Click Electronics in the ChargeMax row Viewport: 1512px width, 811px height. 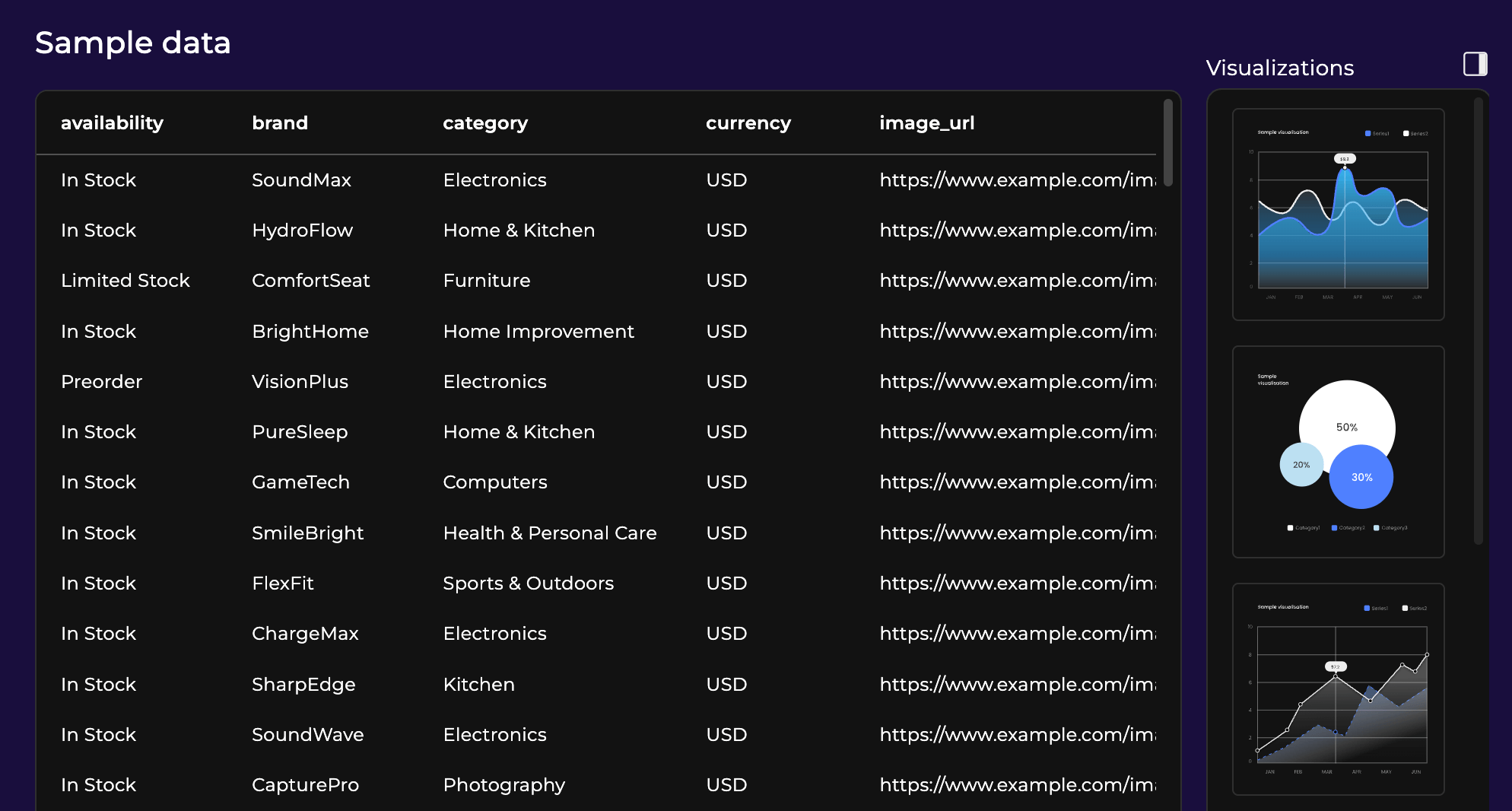click(495, 634)
